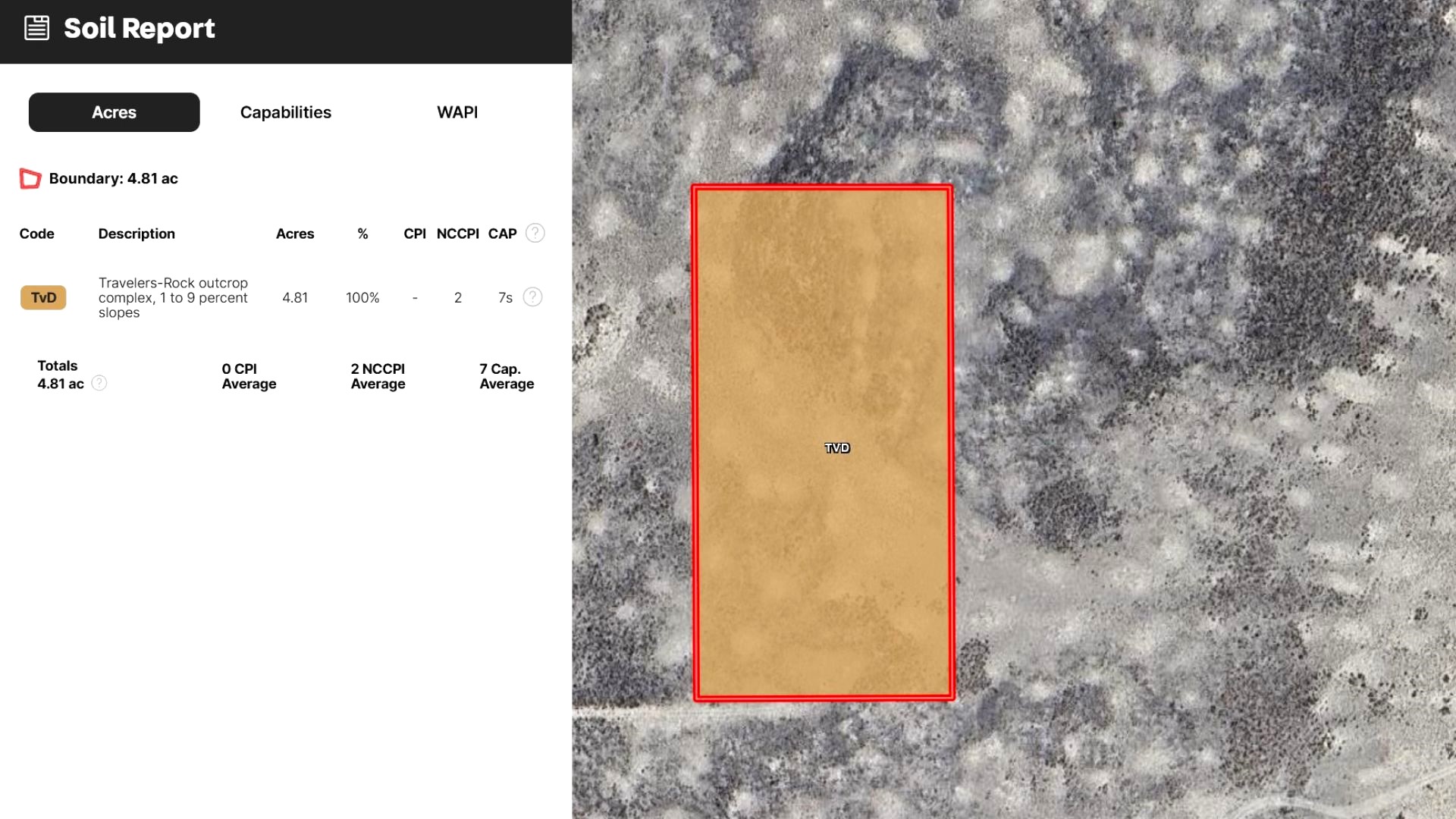Click the Soil Report title text
This screenshot has width=1456, height=819.
coord(140,29)
